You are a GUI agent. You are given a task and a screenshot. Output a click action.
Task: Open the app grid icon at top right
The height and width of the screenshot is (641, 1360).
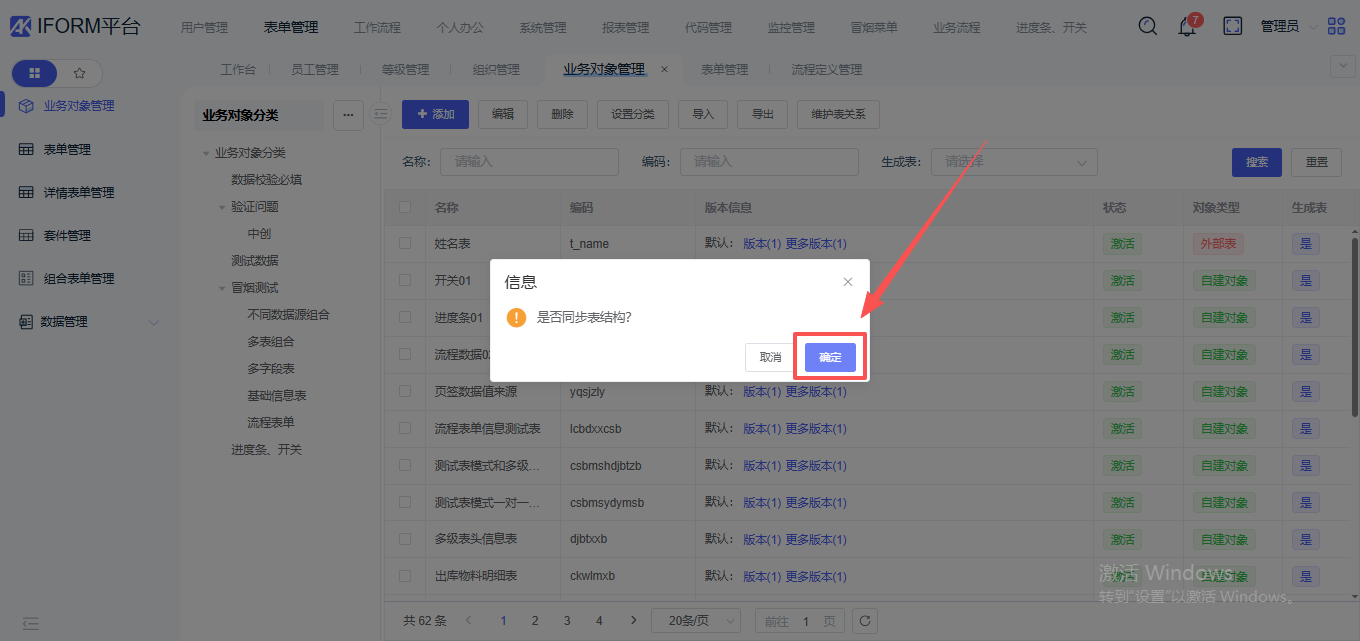pos(1336,26)
